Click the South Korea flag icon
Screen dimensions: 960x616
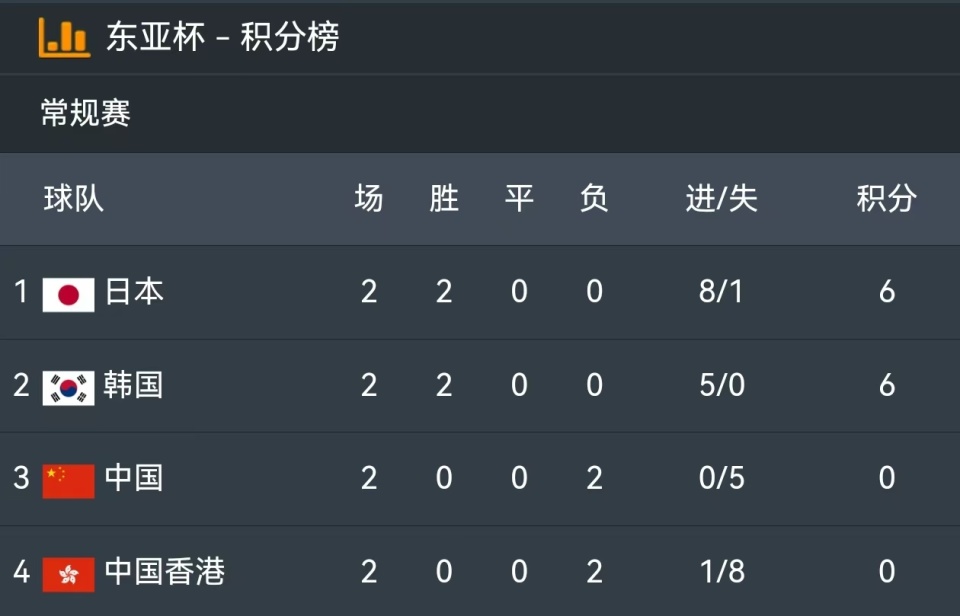pos(69,388)
